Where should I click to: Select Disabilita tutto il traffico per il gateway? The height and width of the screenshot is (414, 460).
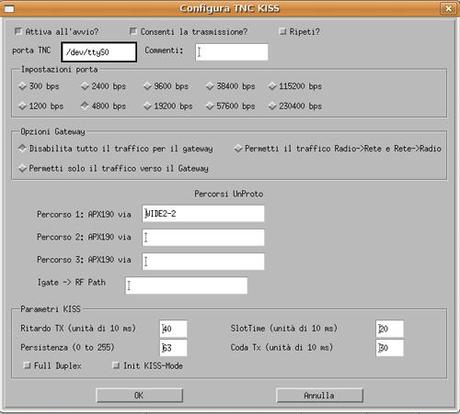pos(22,148)
